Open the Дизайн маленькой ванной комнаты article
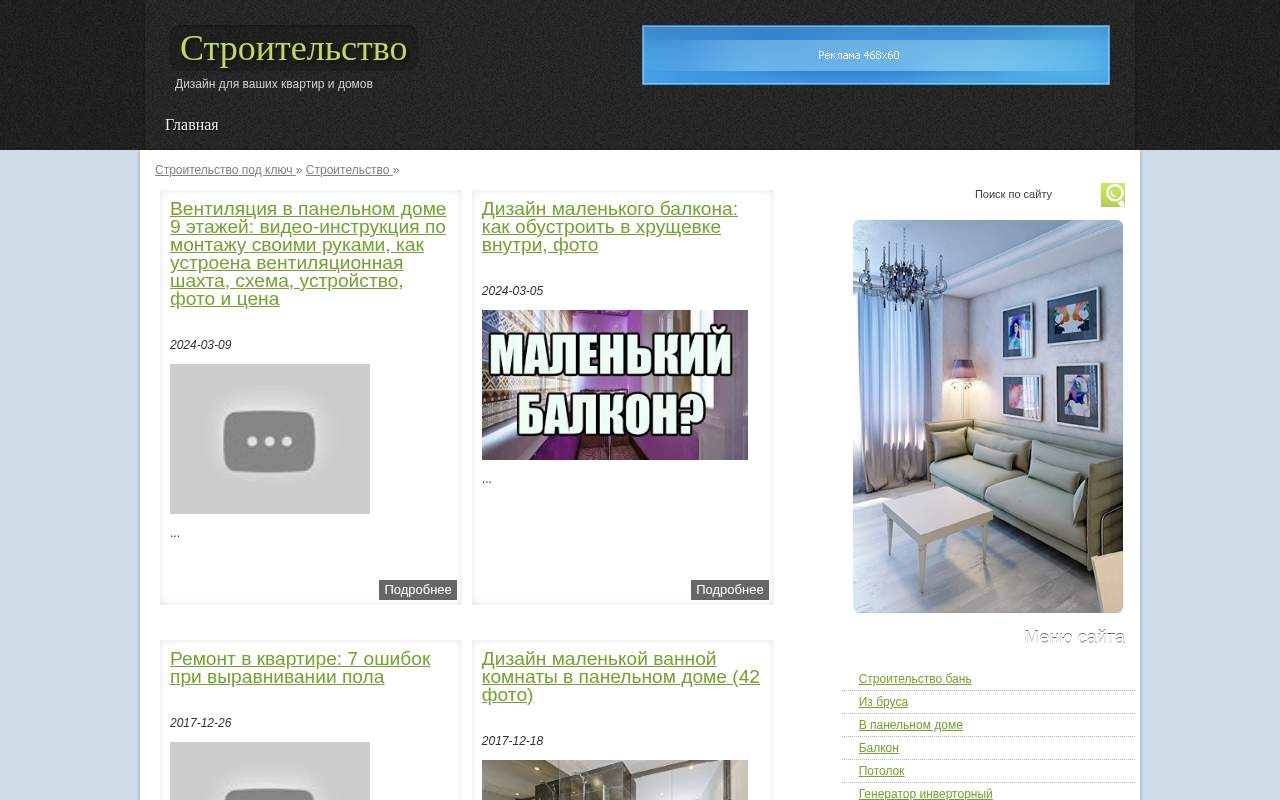This screenshot has height=800, width=1280. tap(621, 677)
